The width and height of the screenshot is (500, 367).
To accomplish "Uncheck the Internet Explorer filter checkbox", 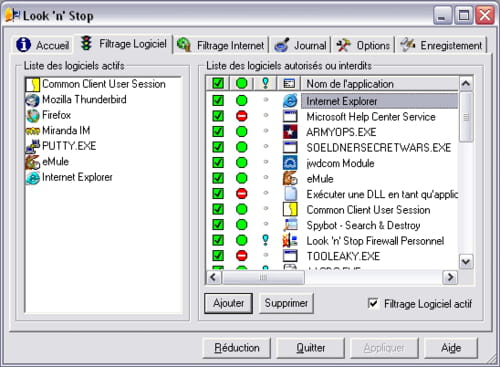I will 218,100.
